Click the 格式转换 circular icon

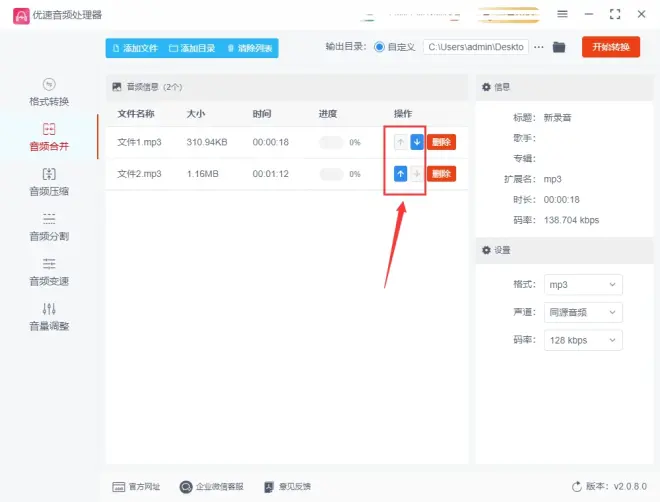coord(49,84)
